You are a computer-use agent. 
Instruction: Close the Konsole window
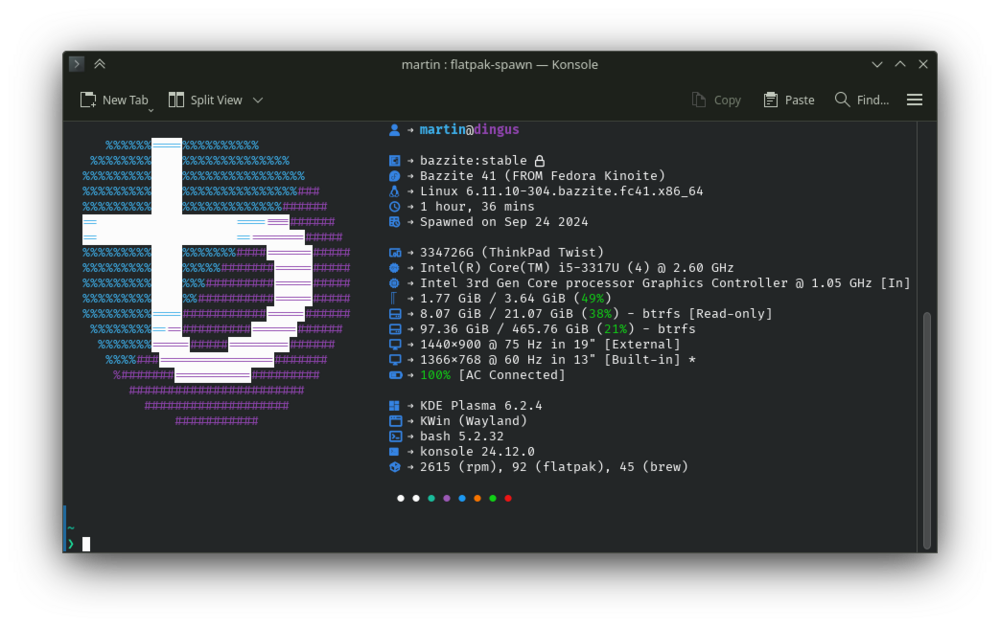click(923, 64)
